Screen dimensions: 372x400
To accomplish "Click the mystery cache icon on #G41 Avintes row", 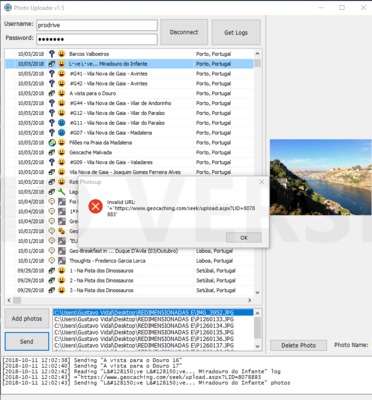I will (52, 73).
